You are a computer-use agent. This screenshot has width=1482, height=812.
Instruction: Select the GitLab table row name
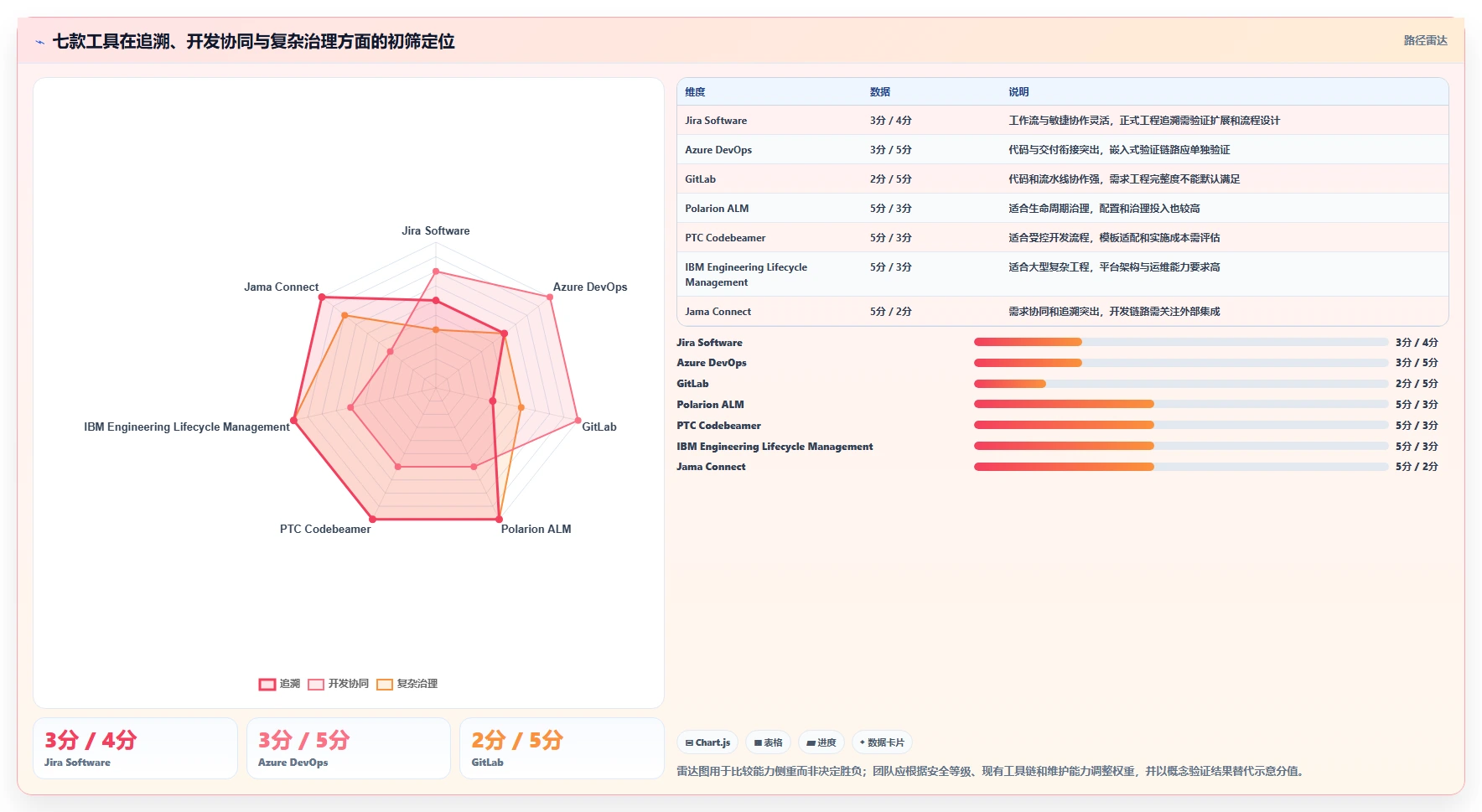click(x=700, y=179)
